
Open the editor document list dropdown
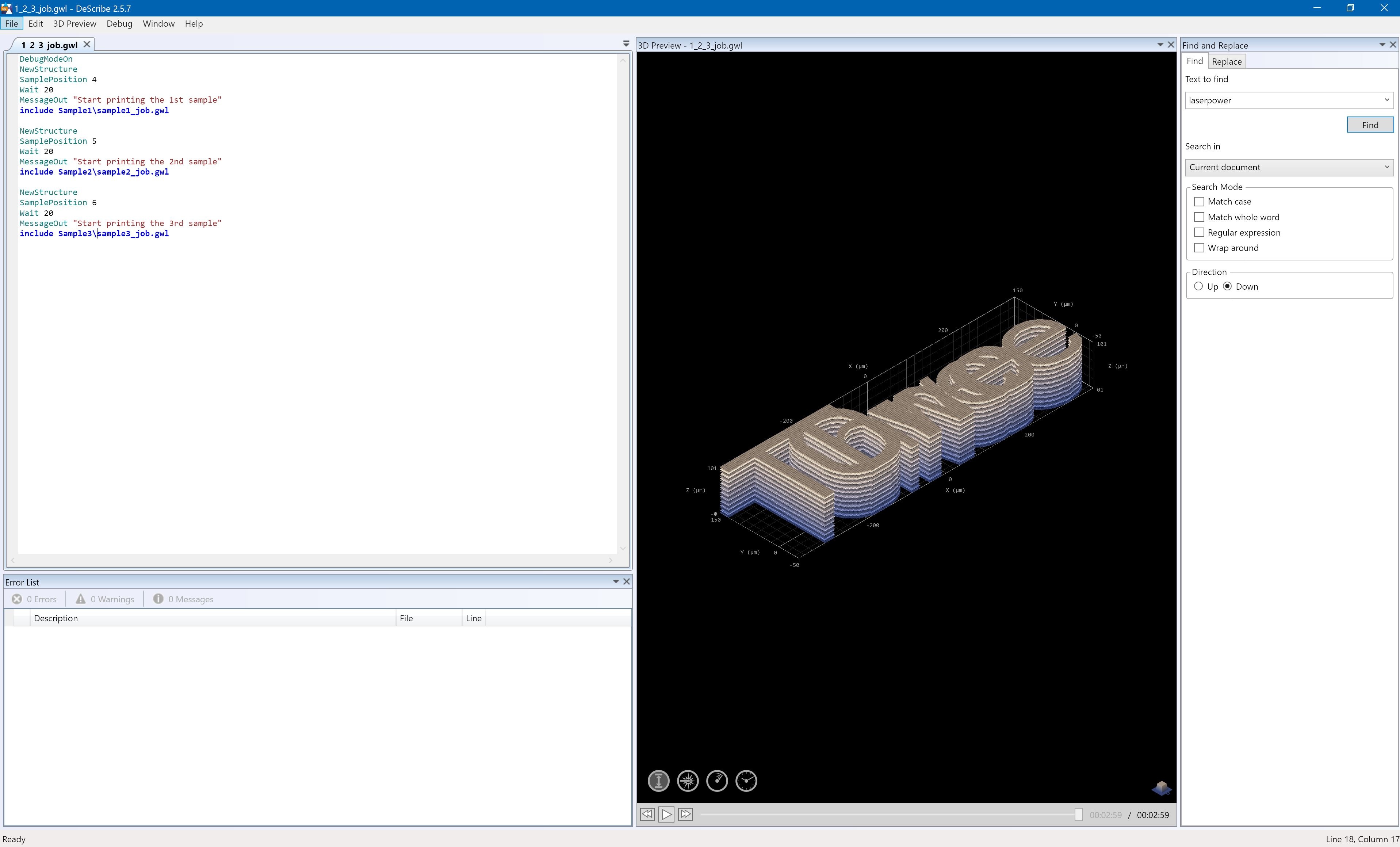[x=626, y=44]
